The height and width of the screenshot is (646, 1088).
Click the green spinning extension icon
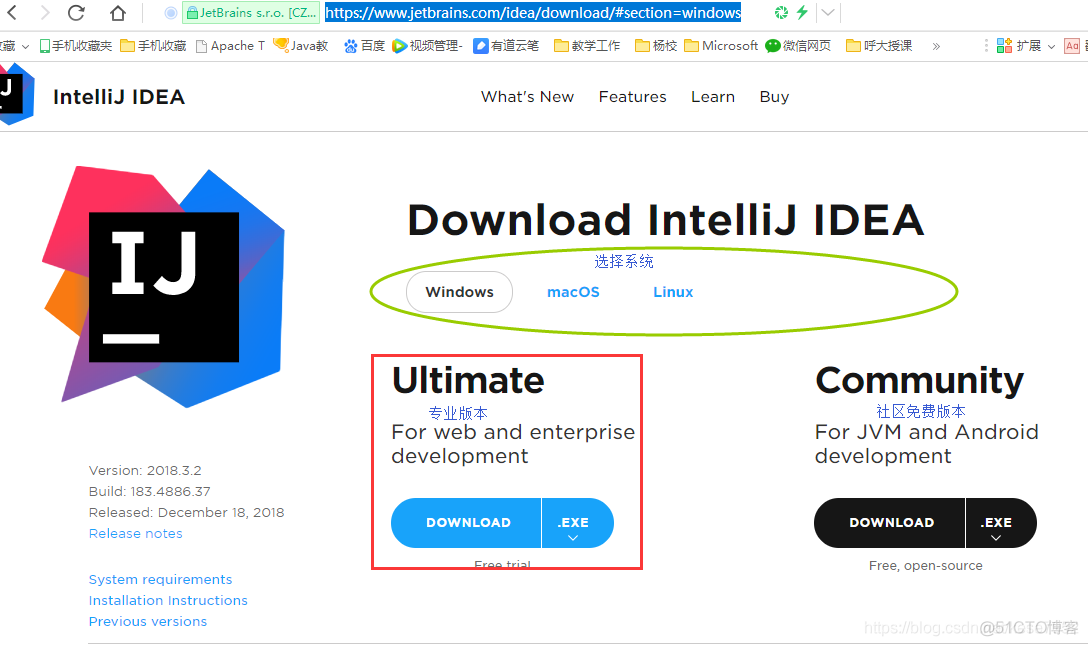781,12
